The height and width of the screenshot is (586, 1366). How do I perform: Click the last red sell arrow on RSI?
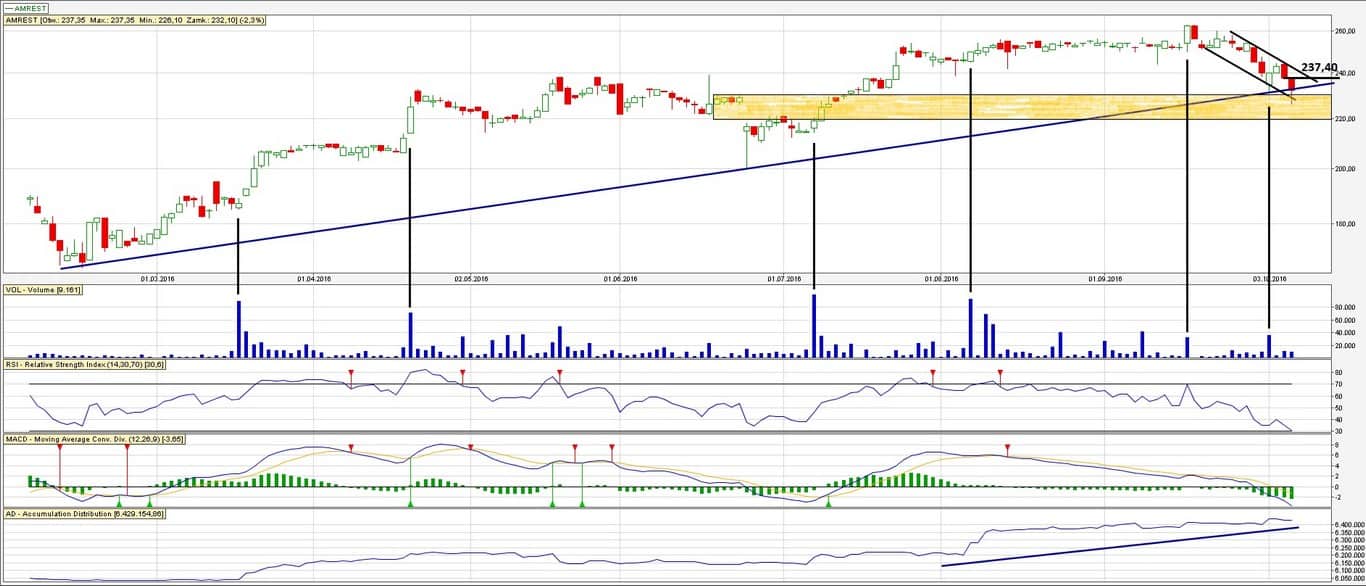click(x=1000, y=374)
